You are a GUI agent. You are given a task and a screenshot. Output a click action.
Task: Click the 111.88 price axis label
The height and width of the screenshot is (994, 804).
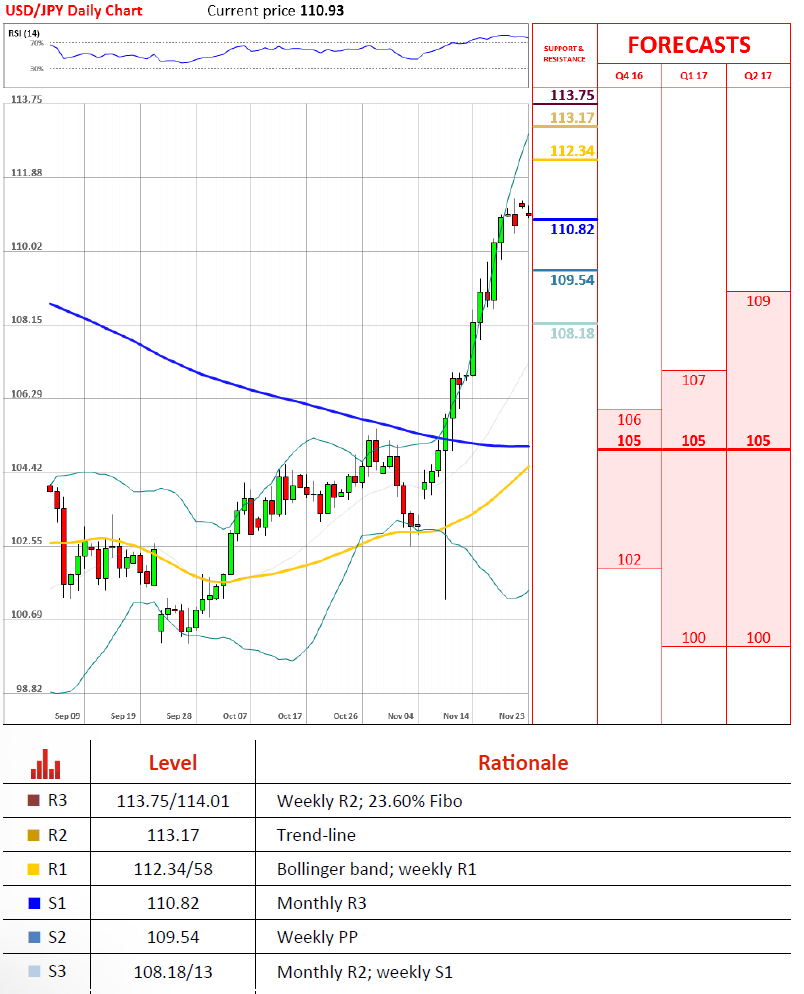pos(27,172)
